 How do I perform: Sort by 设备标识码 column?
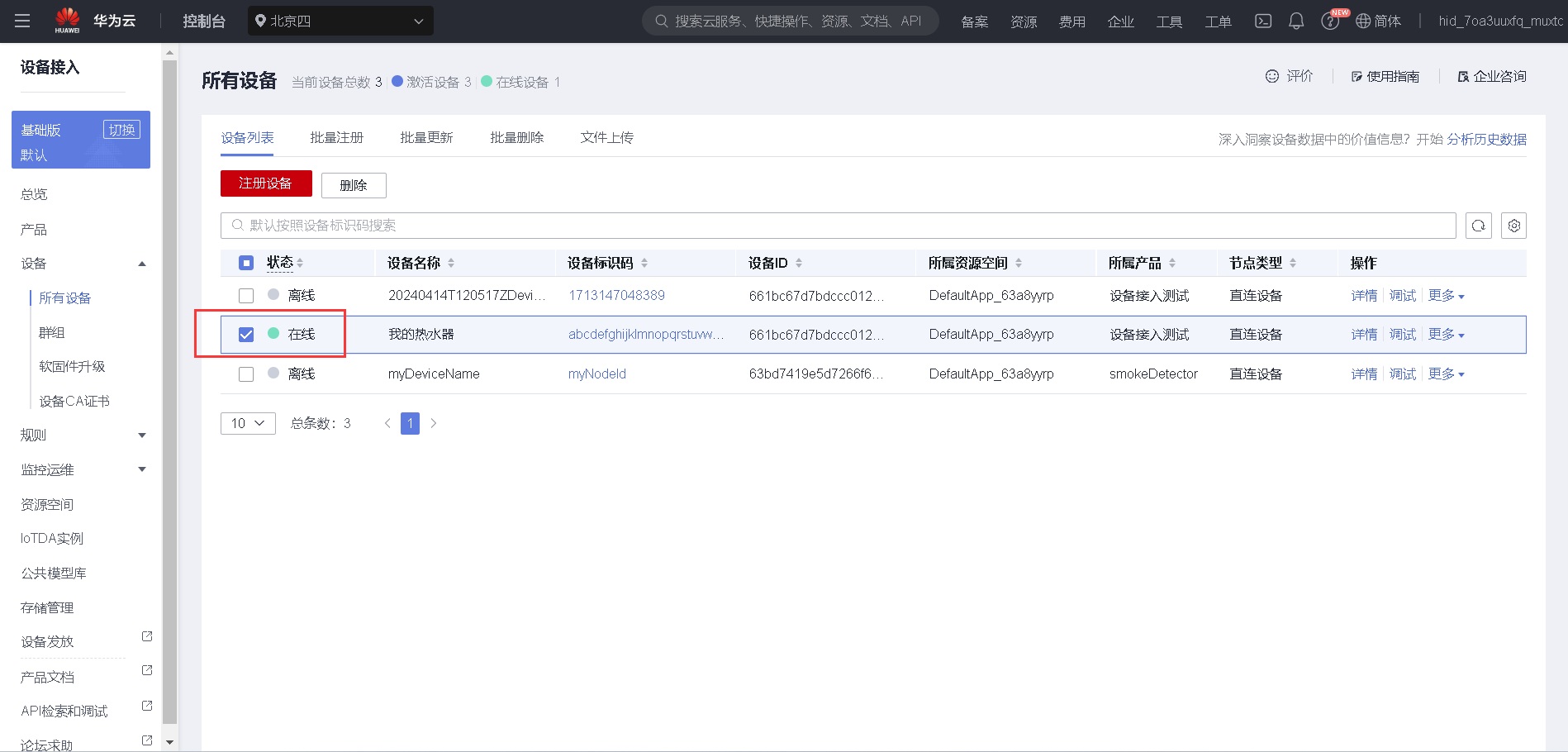coord(644,263)
